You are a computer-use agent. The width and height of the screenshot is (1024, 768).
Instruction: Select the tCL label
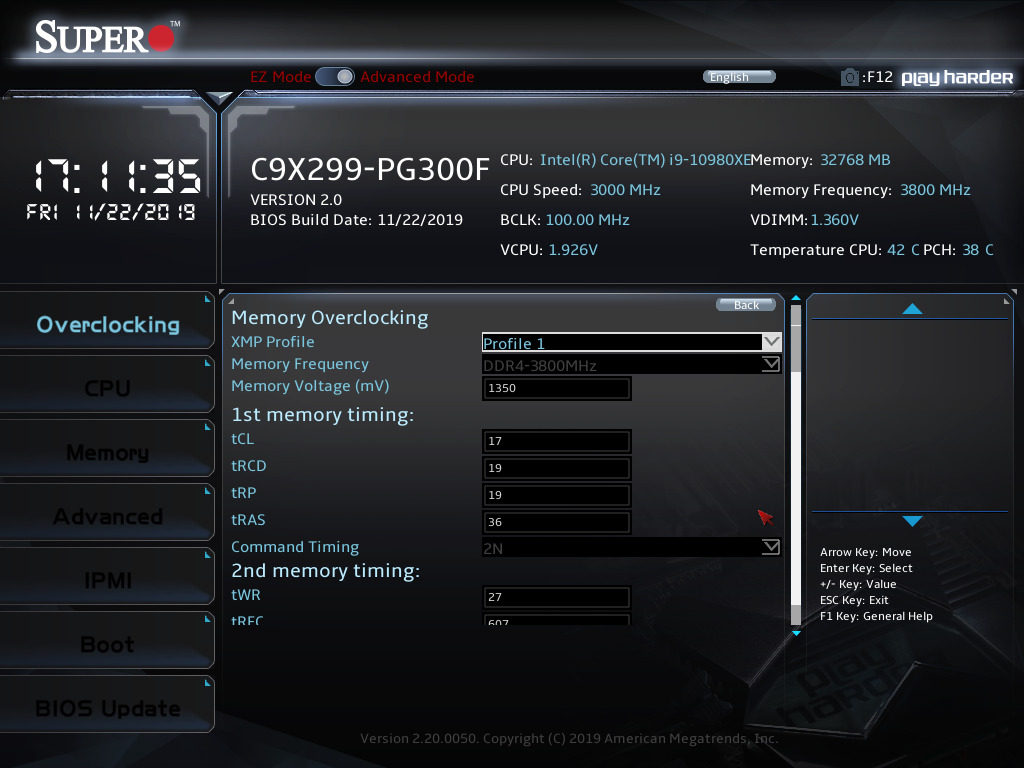coord(242,439)
